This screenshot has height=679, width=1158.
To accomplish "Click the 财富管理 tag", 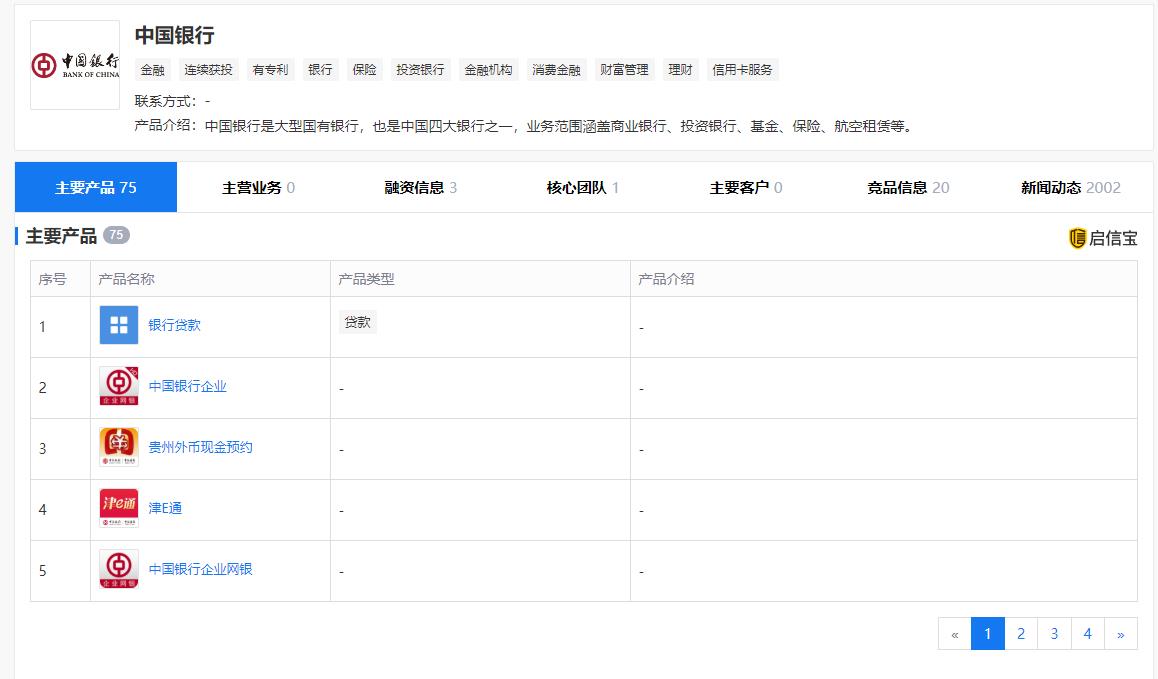I will (x=624, y=69).
